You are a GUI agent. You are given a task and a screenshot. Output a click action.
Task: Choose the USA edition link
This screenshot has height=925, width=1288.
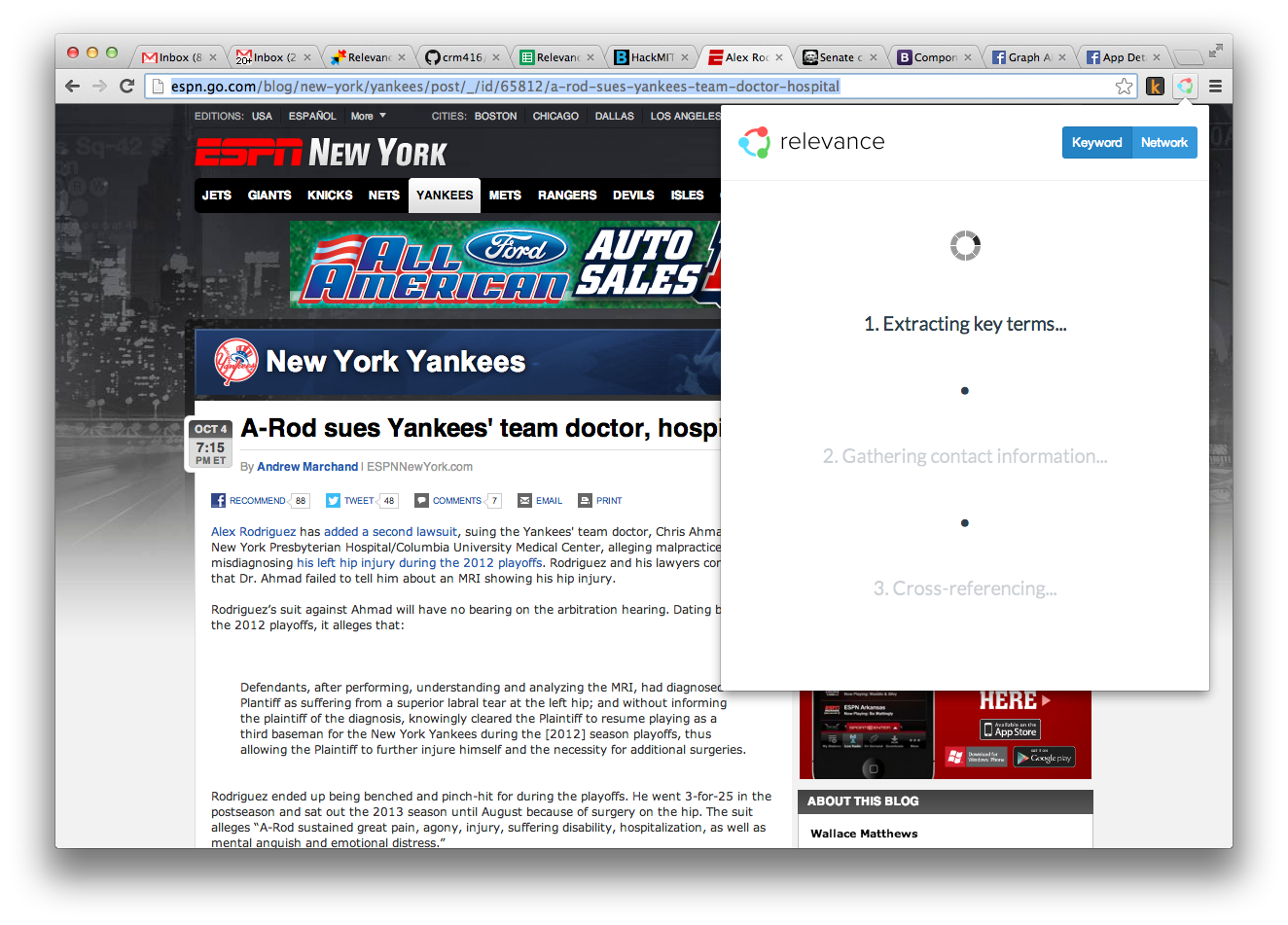click(262, 116)
